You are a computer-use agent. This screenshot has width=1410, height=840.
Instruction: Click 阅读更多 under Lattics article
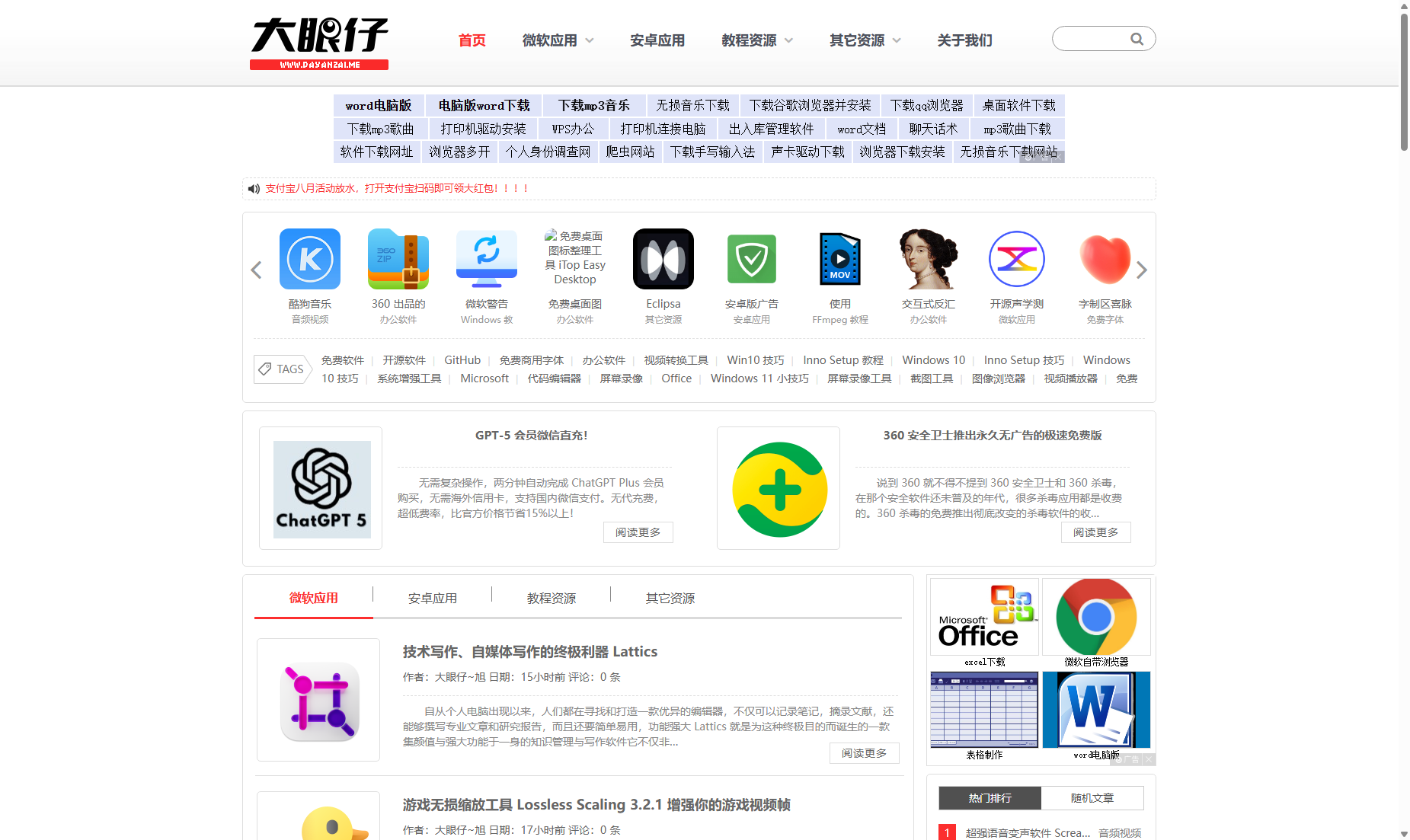pos(865,753)
